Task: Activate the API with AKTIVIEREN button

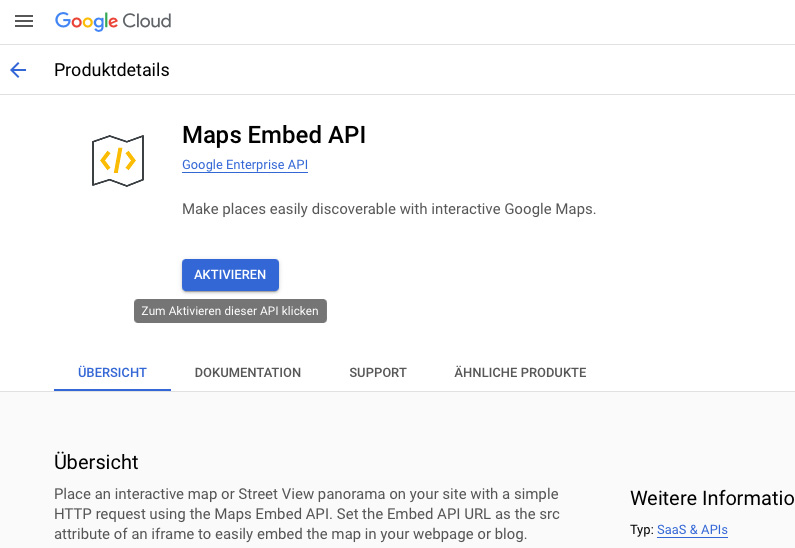Action: pos(230,275)
